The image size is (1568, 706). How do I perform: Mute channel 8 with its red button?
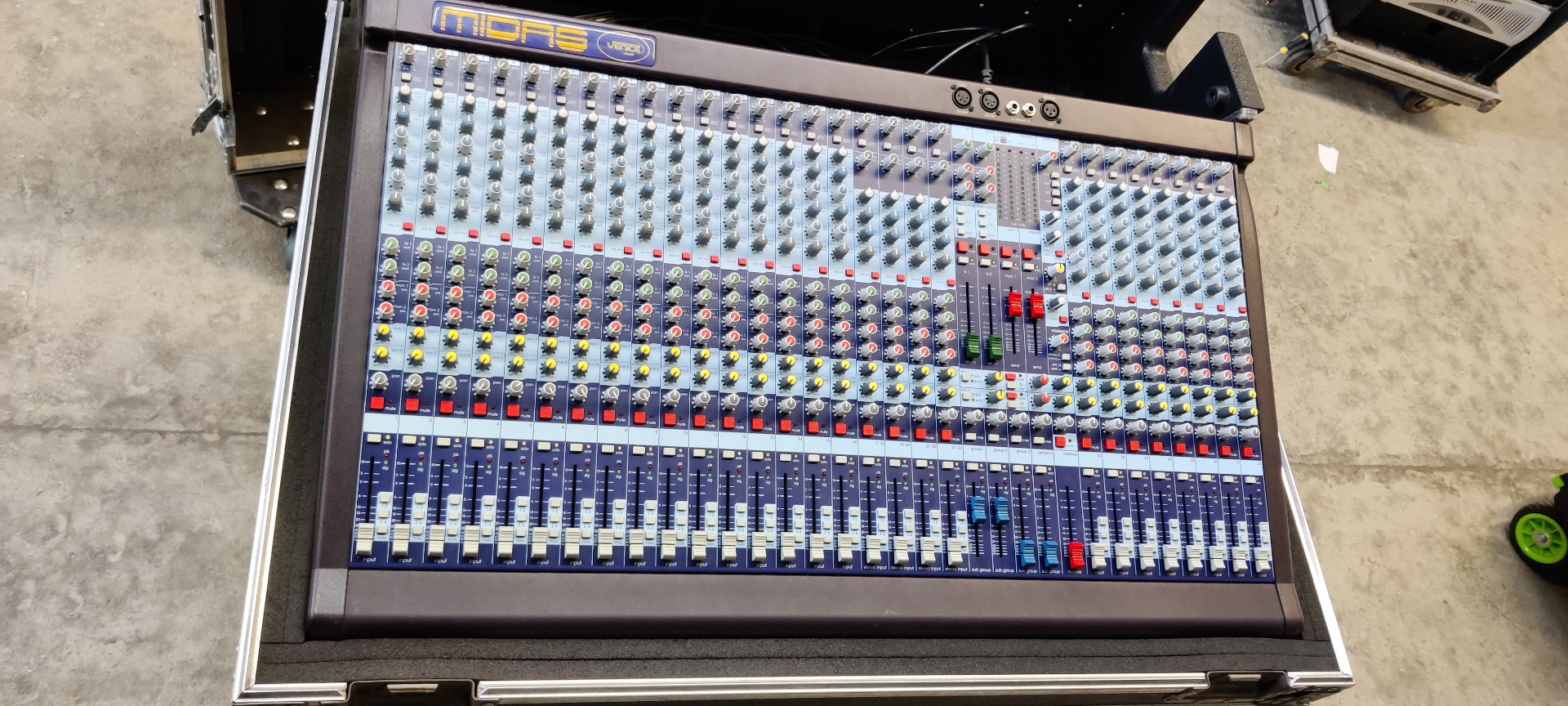pos(609,415)
